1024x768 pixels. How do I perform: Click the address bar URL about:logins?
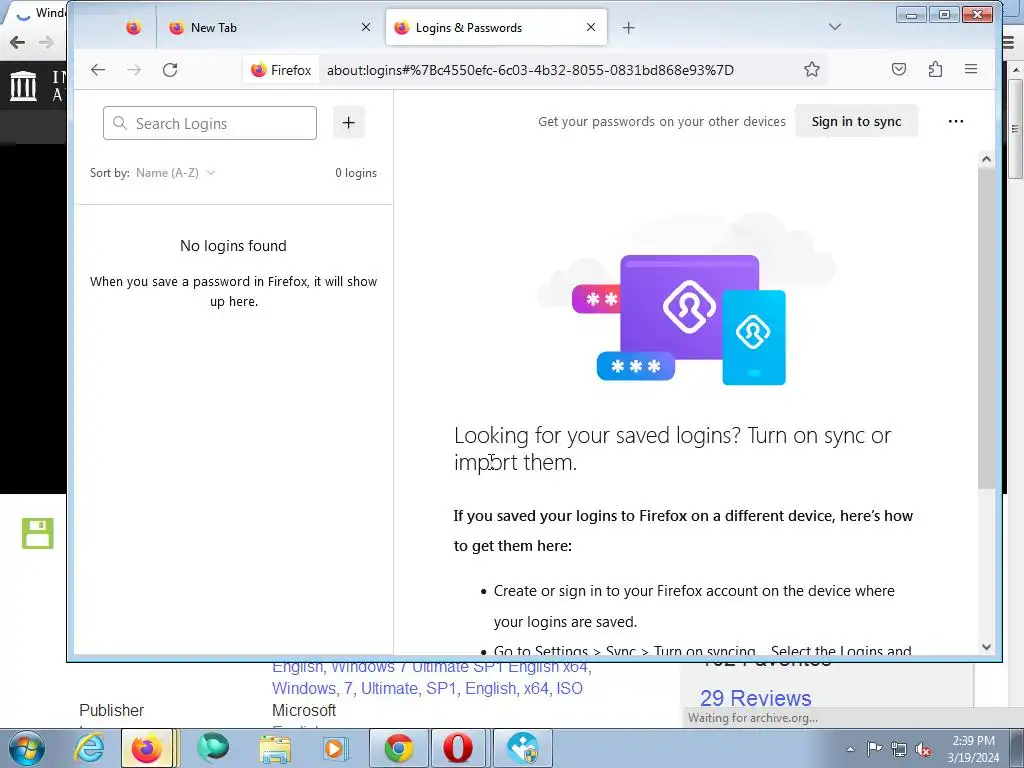(x=530, y=70)
